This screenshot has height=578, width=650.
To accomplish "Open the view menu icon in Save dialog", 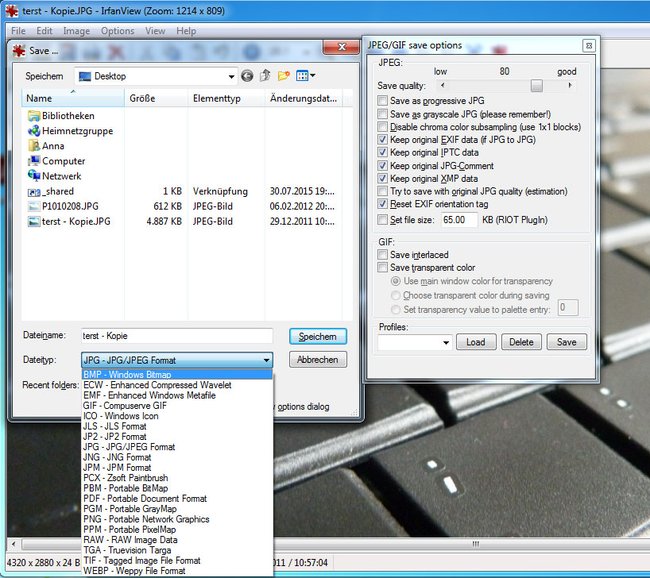I will 306,76.
